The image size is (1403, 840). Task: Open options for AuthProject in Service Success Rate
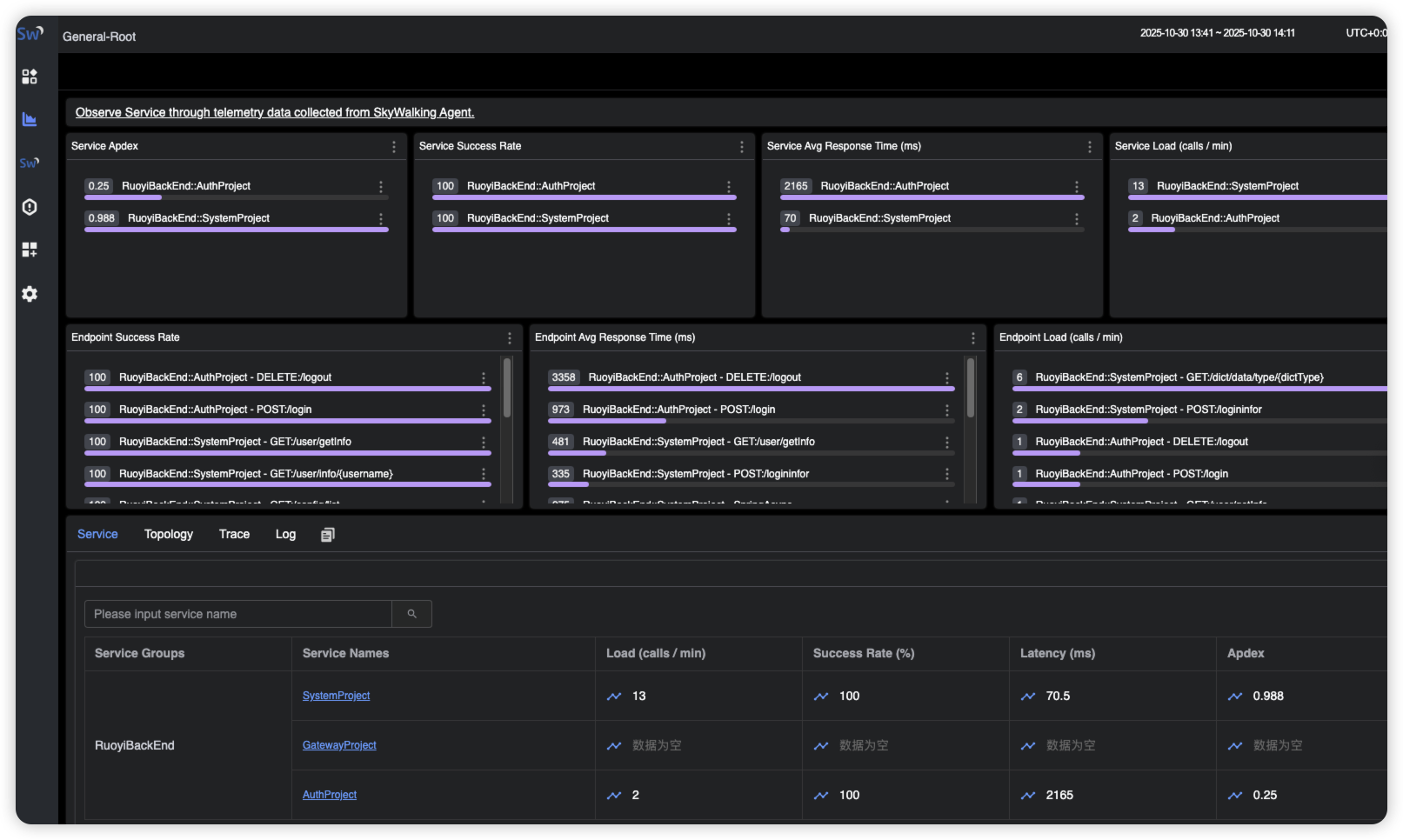point(729,187)
